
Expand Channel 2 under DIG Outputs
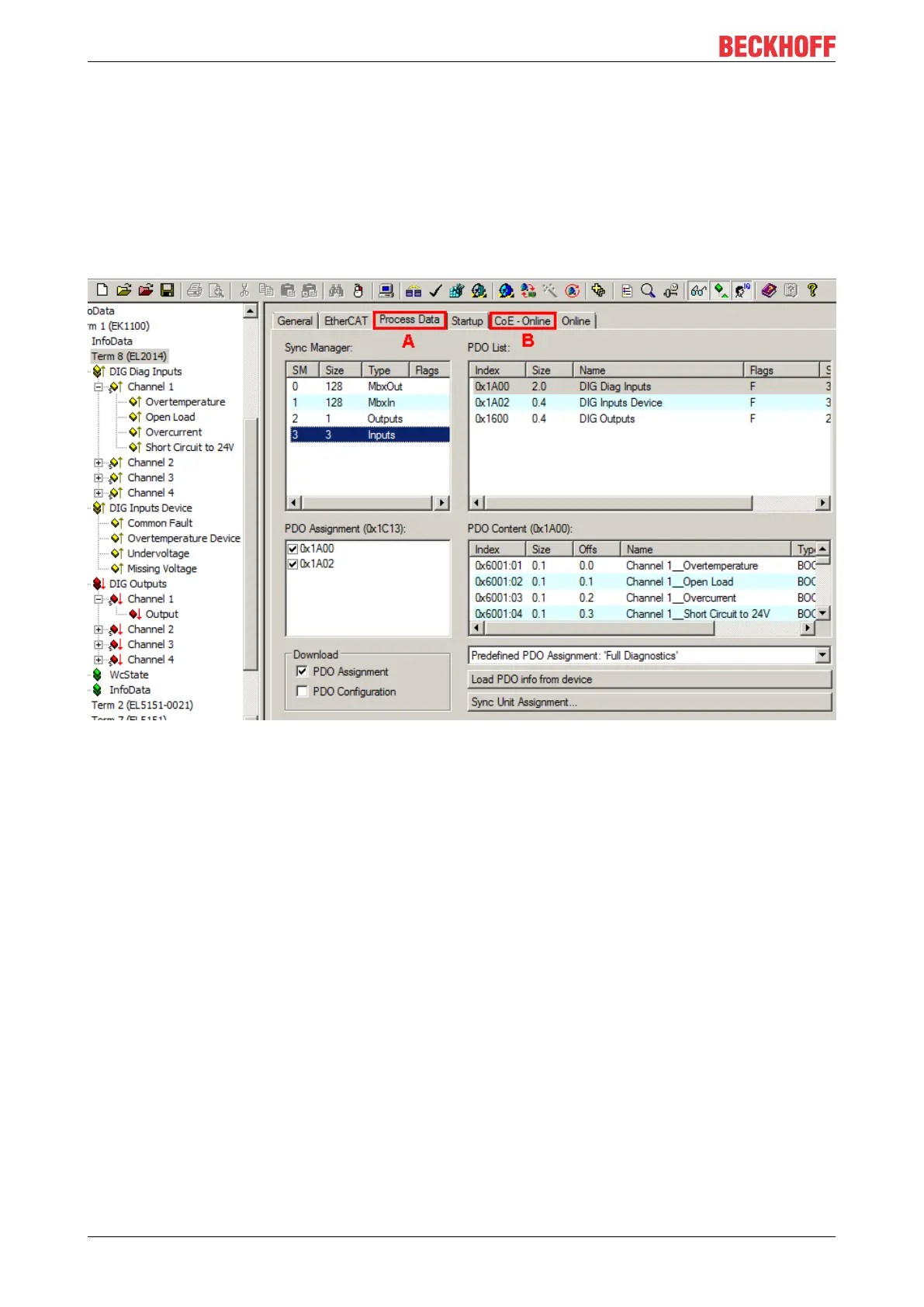(x=99, y=629)
